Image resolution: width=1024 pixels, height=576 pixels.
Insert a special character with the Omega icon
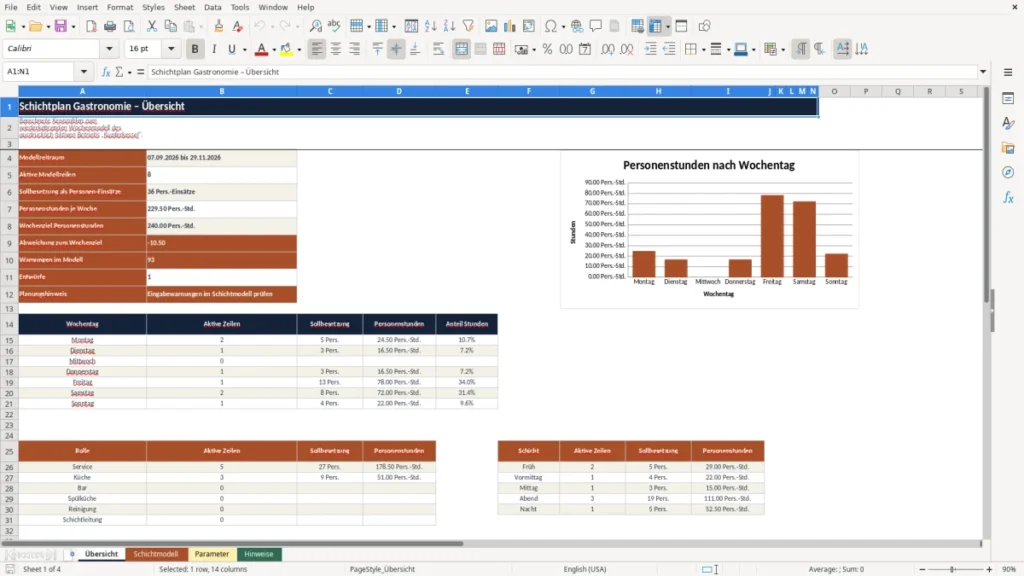pyautogui.click(x=551, y=26)
